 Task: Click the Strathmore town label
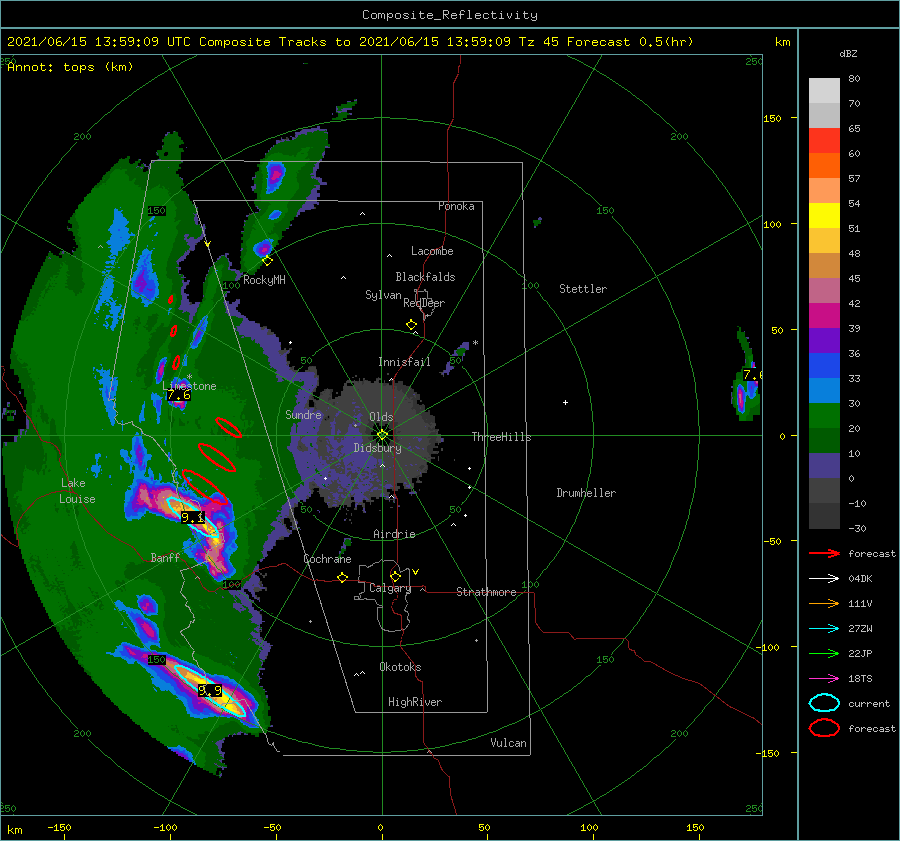pos(486,592)
